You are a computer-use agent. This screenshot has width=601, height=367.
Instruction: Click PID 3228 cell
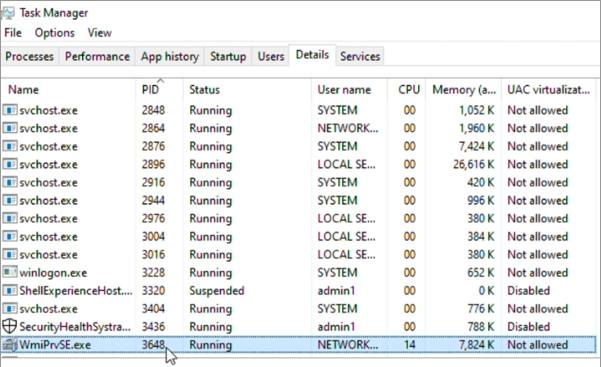[153, 273]
